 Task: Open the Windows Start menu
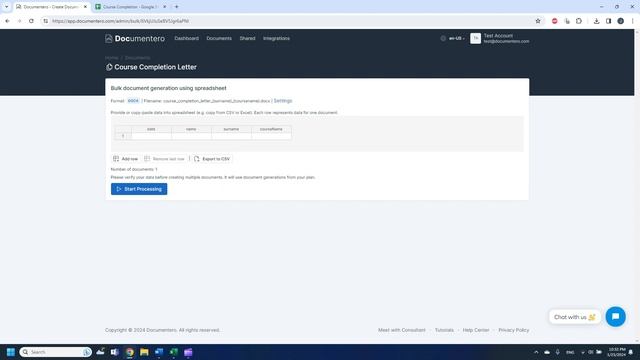tap(11, 352)
